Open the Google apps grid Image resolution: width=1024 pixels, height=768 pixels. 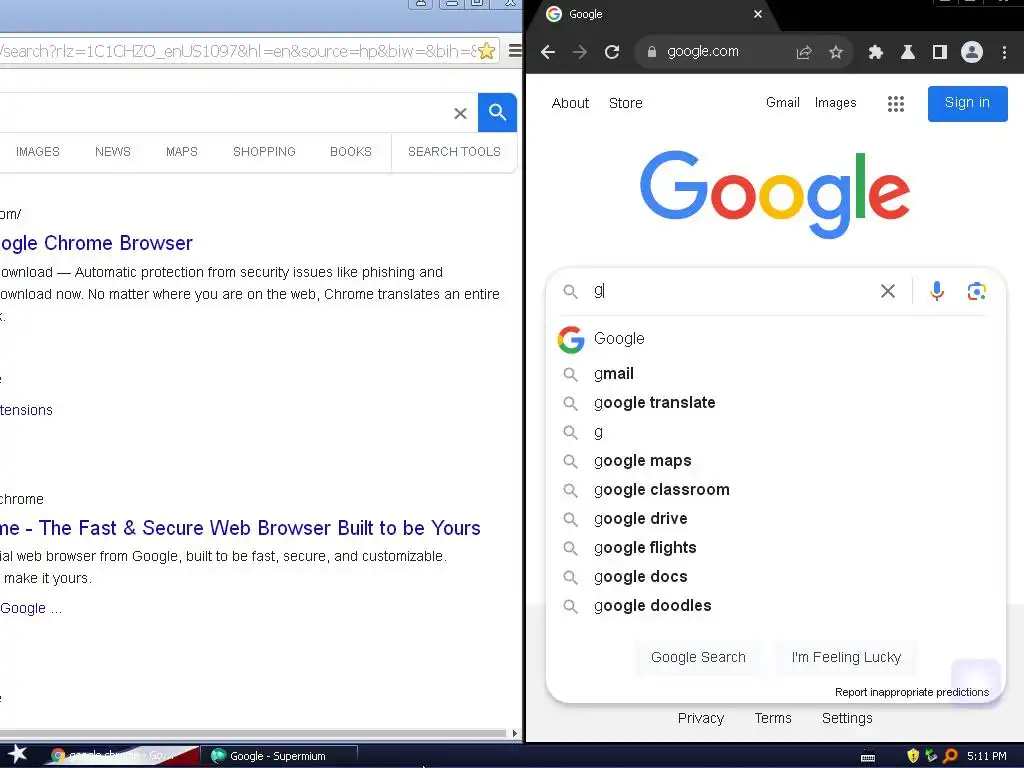pos(896,103)
